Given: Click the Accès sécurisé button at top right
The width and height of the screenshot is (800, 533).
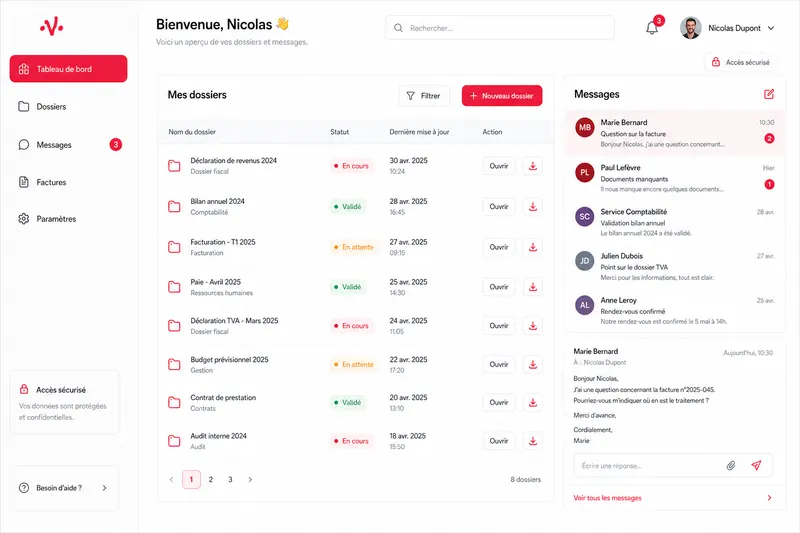Looking at the screenshot, I should (x=741, y=62).
